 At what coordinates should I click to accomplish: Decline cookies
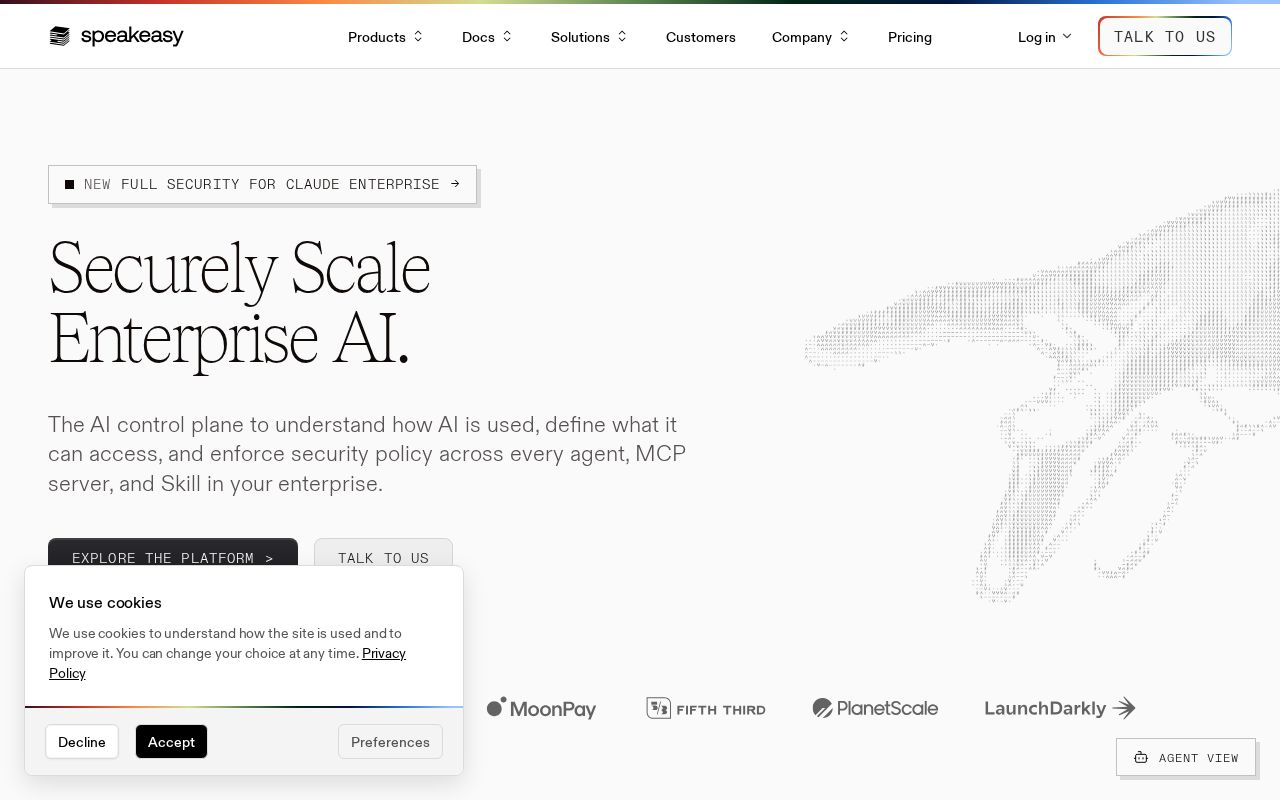coord(82,742)
